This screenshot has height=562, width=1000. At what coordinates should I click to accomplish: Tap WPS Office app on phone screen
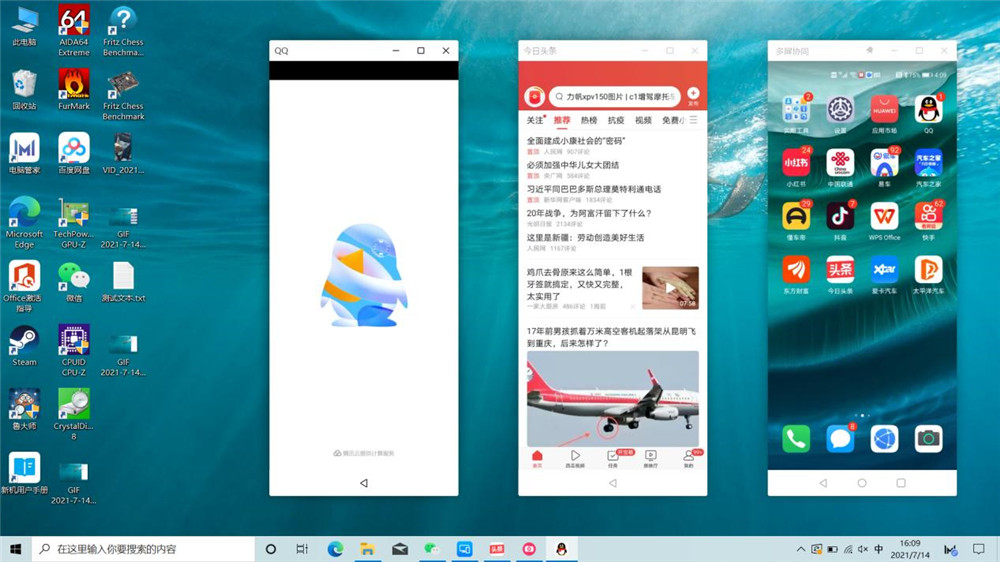[x=884, y=217]
